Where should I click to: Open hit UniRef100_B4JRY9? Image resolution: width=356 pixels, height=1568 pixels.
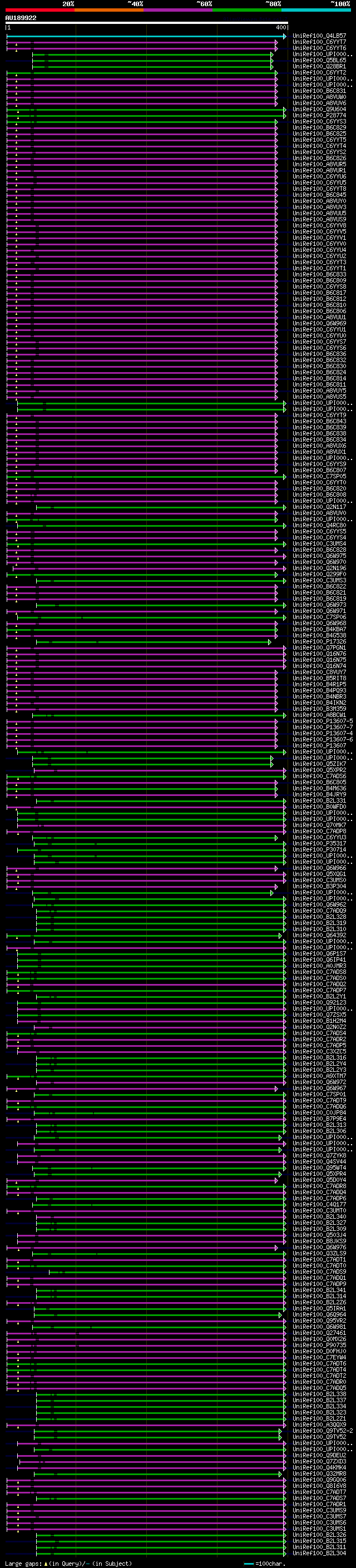point(319,794)
